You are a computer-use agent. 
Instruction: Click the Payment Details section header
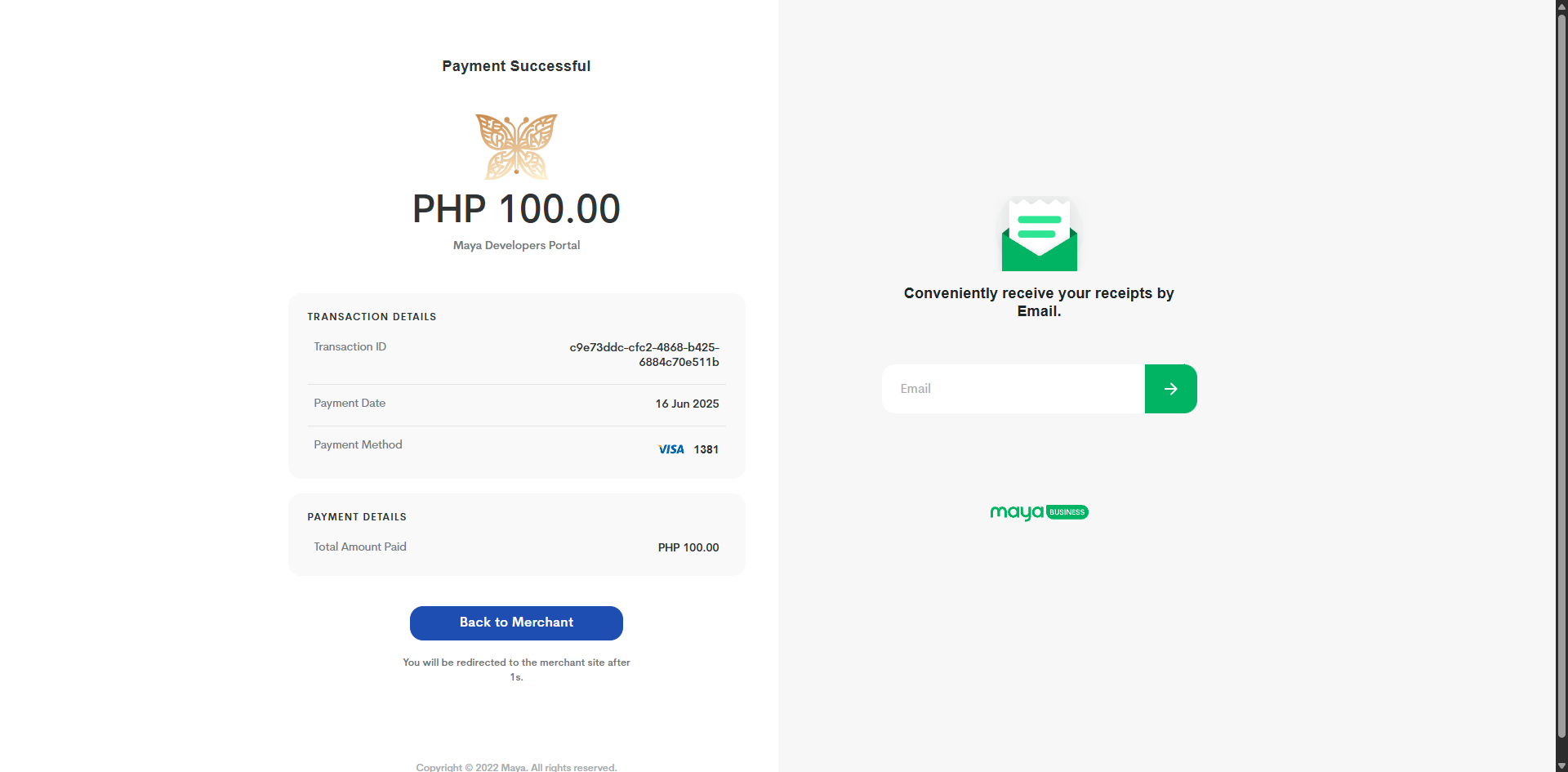click(x=357, y=517)
